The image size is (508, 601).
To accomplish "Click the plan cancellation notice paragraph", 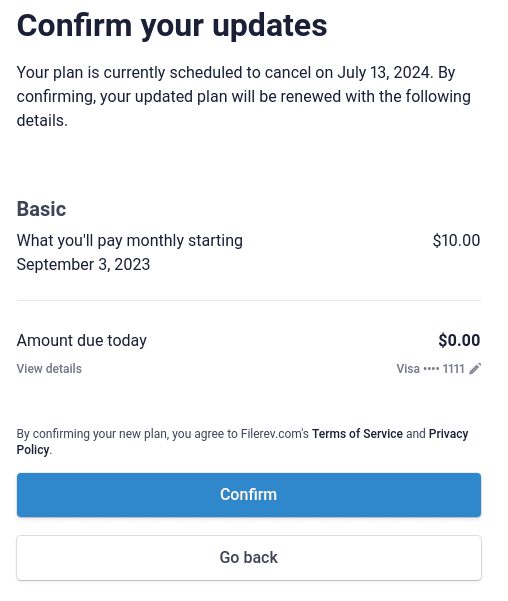I will tap(243, 96).
